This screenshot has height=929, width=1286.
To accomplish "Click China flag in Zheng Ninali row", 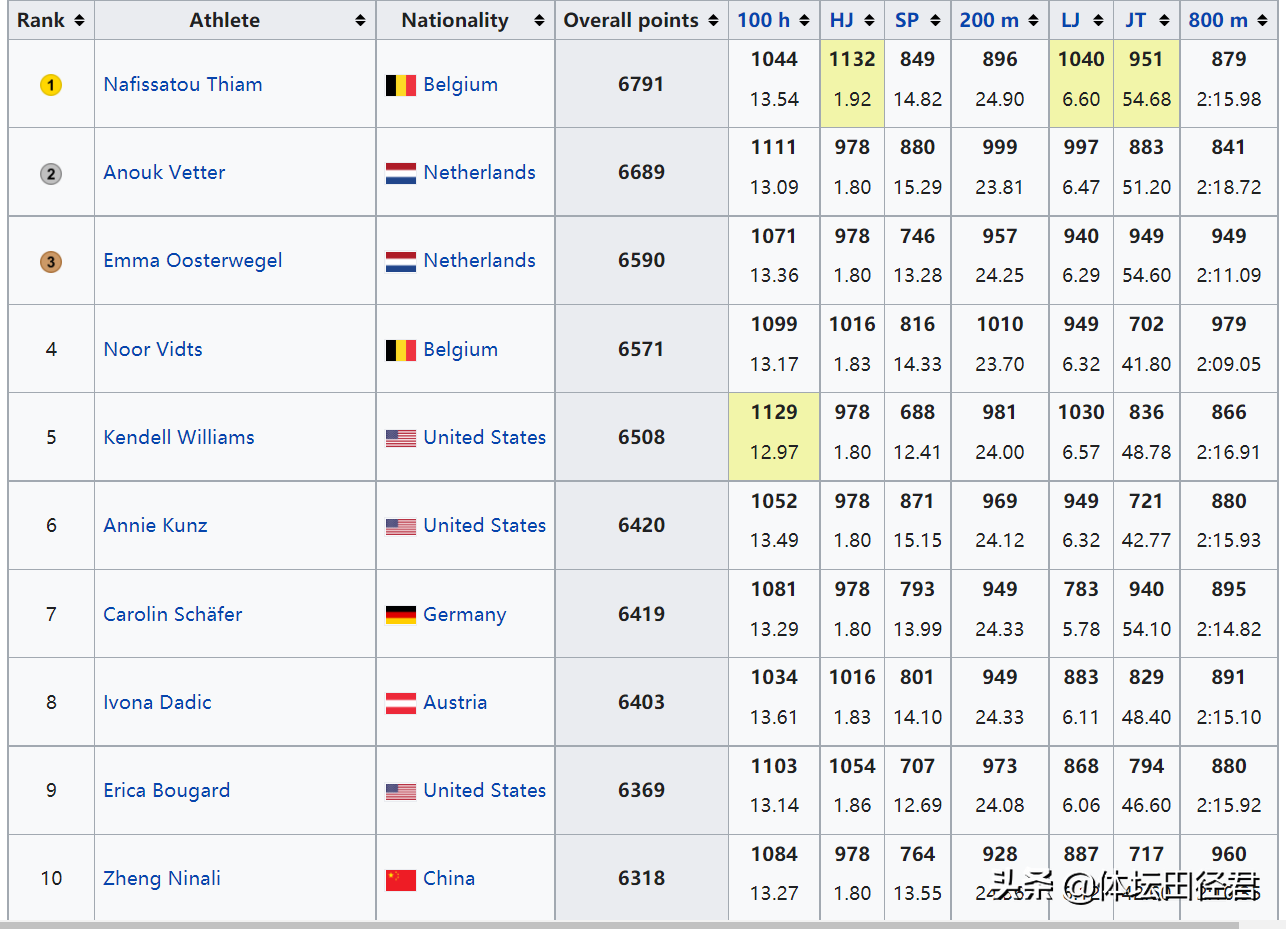I will [x=401, y=879].
